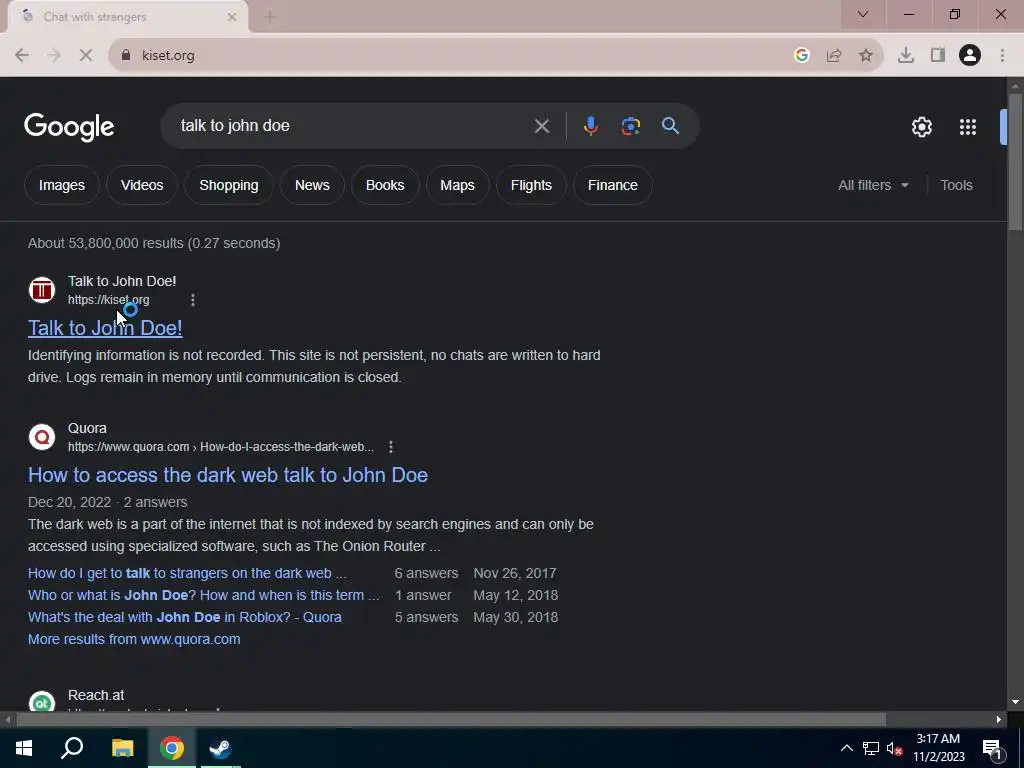Screen dimensions: 1024x768
Task: Open More results from www.quora.com
Action: [x=134, y=639]
